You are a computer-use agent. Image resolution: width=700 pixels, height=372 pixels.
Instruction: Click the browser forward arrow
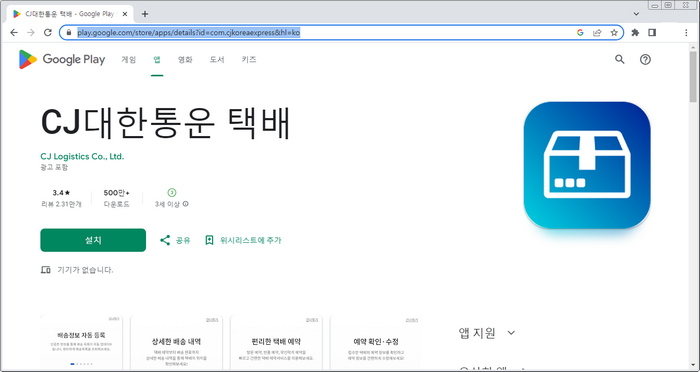[31, 33]
